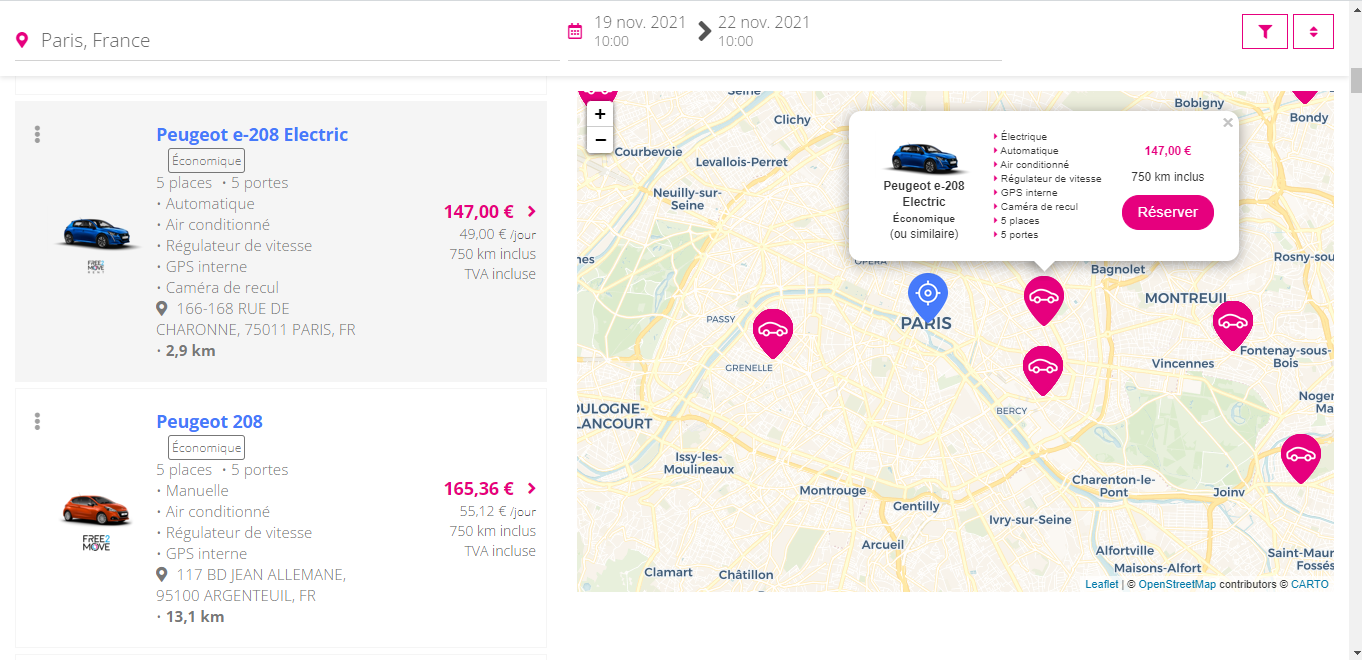Select the car marker above Bercy
This screenshot has height=660, width=1362.
coord(1043,370)
